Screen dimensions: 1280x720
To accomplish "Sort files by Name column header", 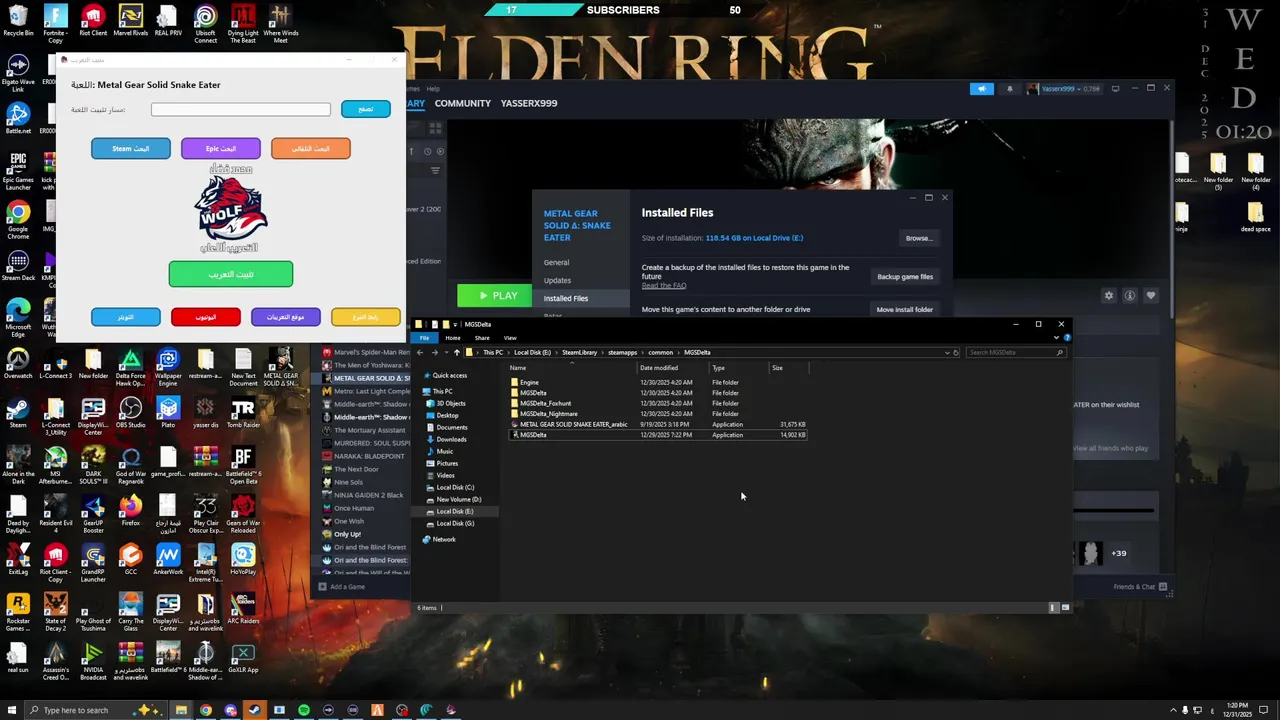I will point(573,368).
